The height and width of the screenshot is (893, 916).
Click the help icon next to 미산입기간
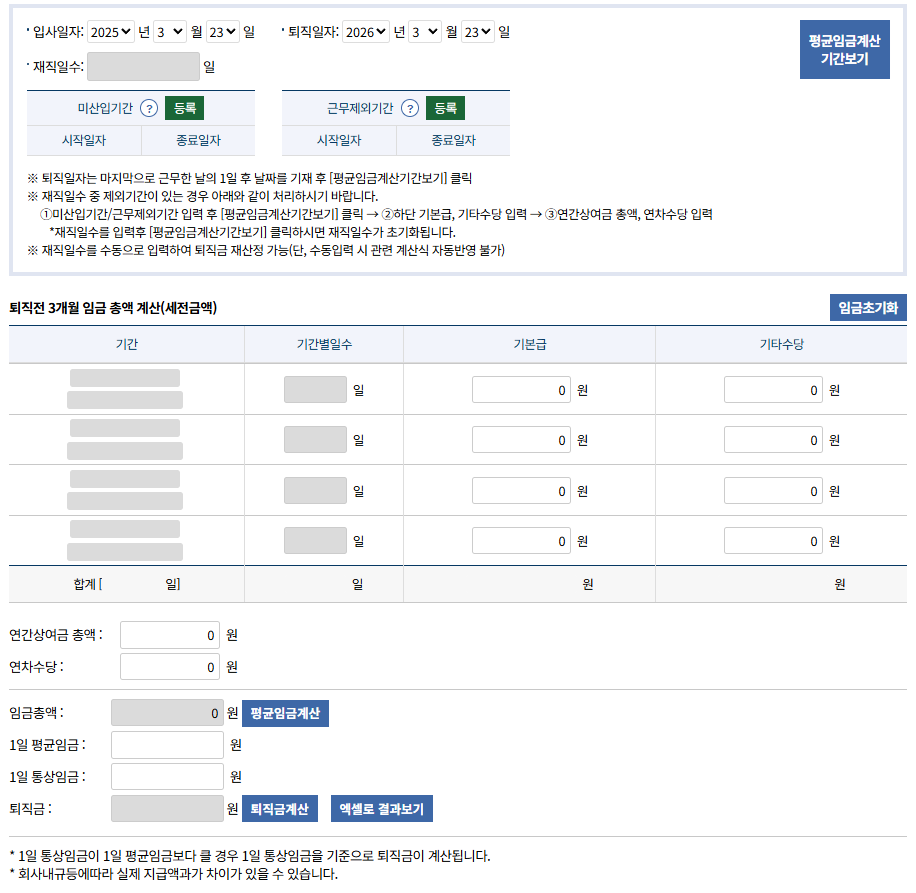149,108
